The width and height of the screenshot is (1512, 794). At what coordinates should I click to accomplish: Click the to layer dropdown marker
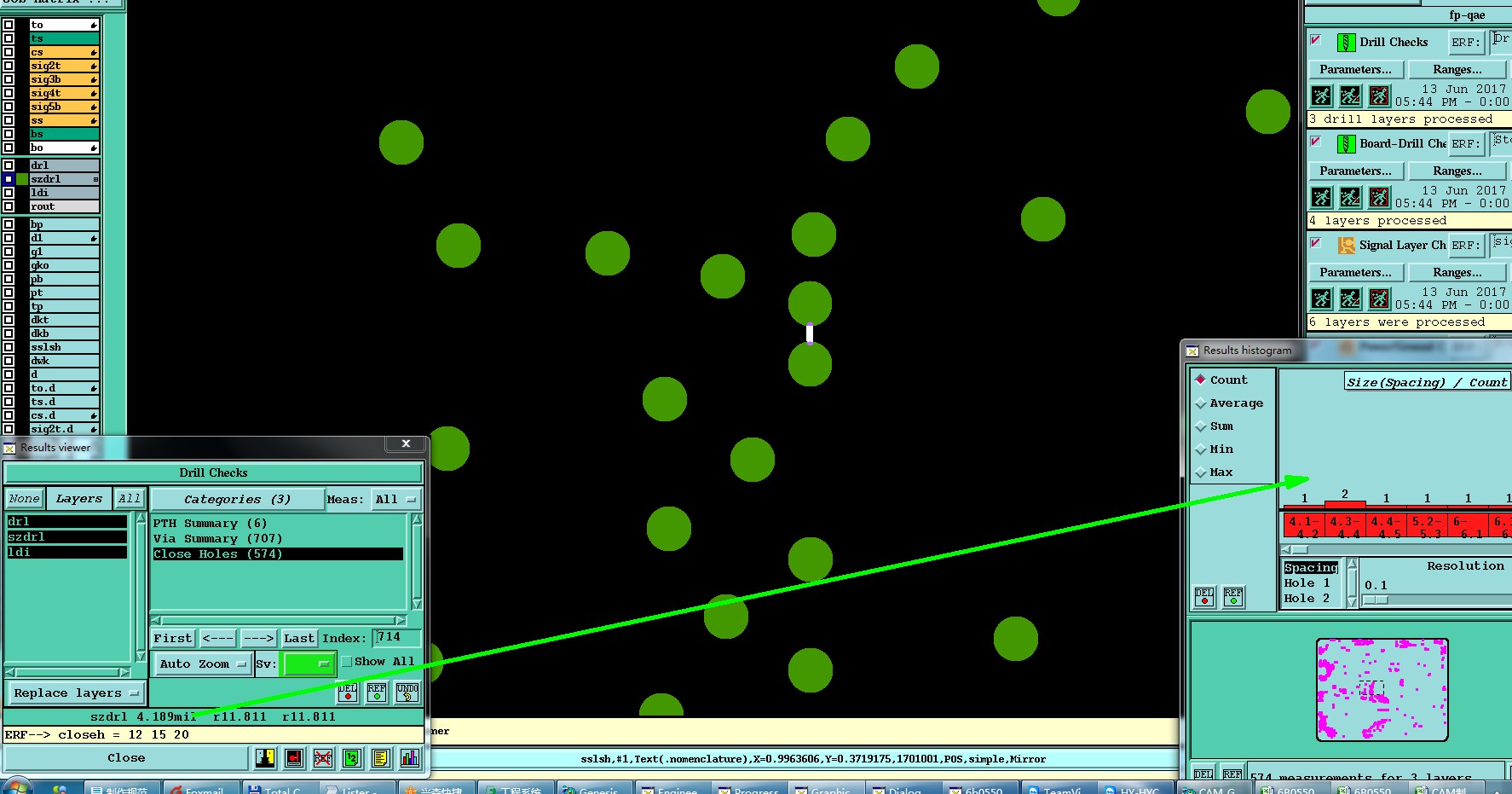coord(94,25)
